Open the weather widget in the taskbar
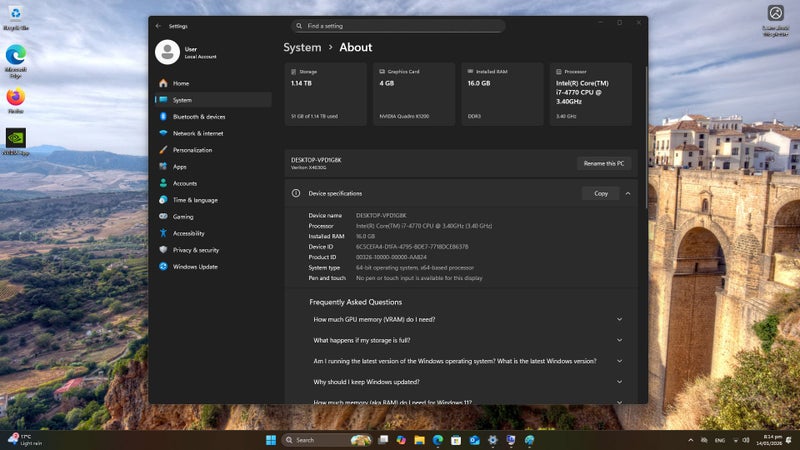The image size is (800, 450). [x=24, y=440]
